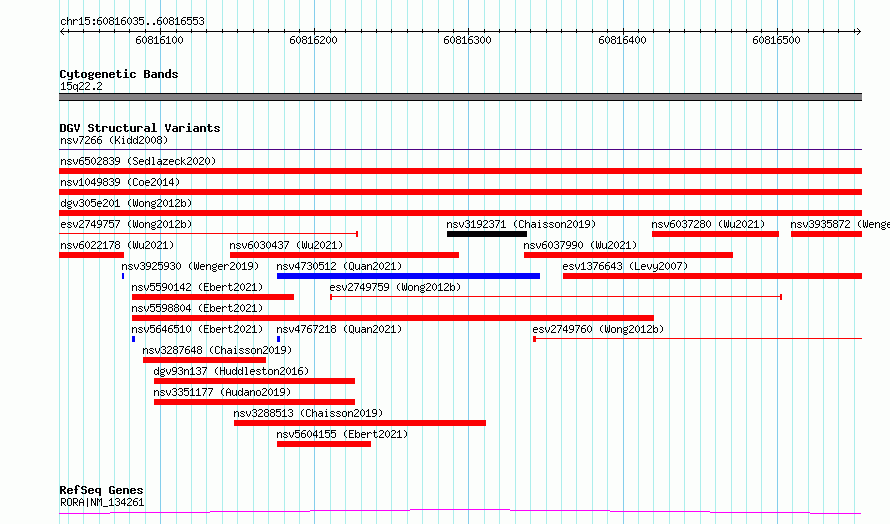Screen dimensions: 890x524
Task: Click ruler position 60816100
Action: click(159, 40)
